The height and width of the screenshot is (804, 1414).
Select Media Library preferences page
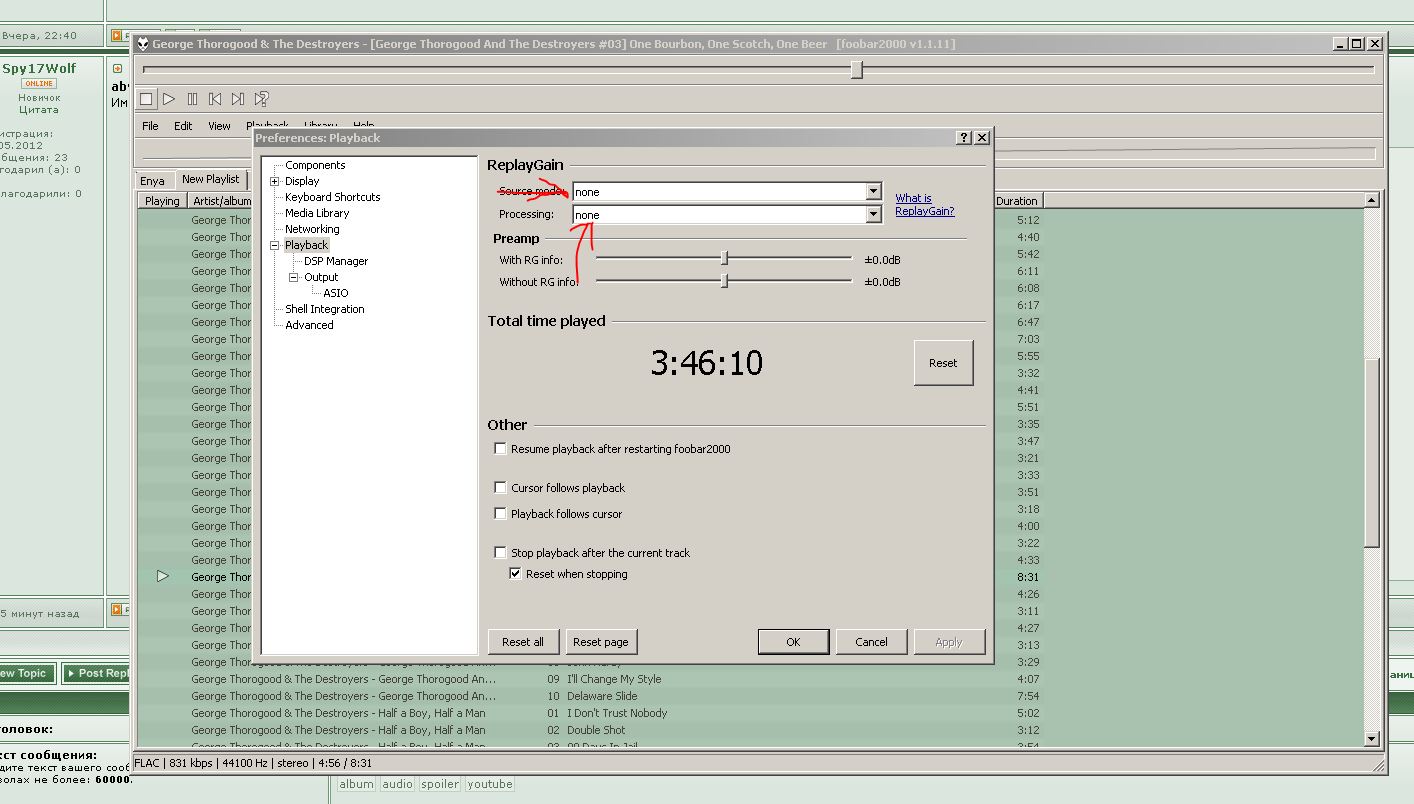(317, 213)
